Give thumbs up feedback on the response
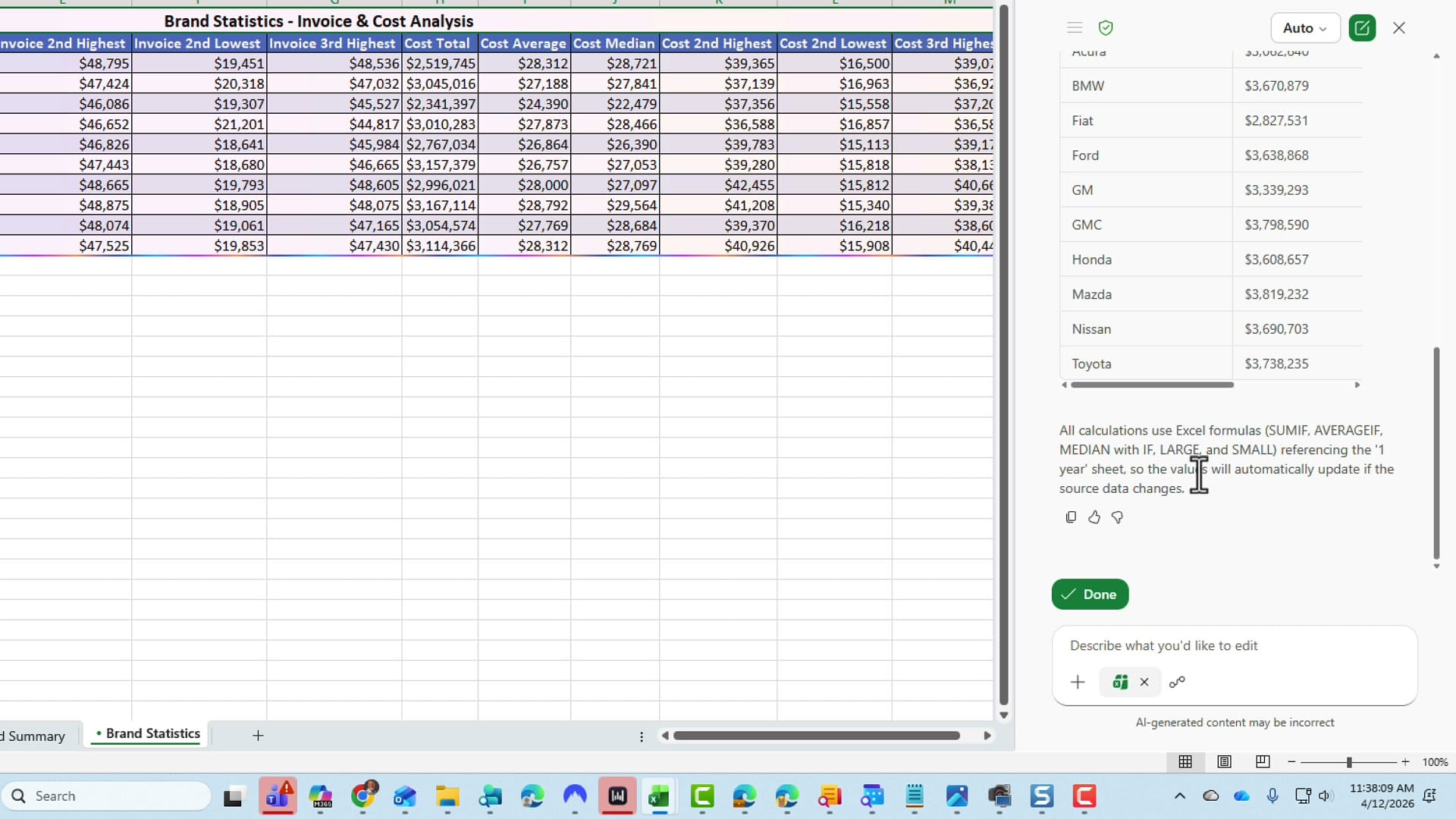 (x=1094, y=517)
